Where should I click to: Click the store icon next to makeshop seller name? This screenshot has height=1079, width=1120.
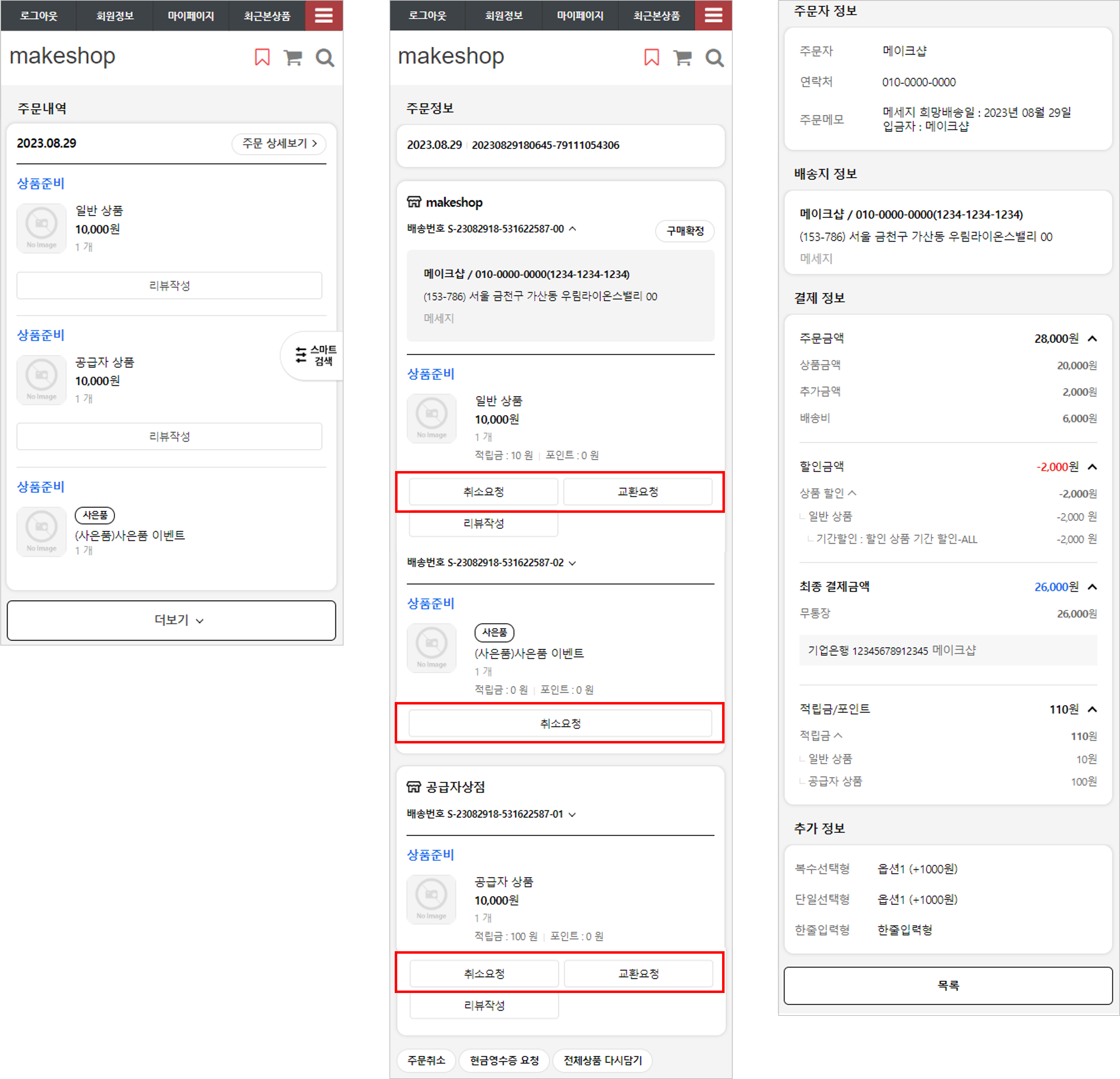pos(414,202)
